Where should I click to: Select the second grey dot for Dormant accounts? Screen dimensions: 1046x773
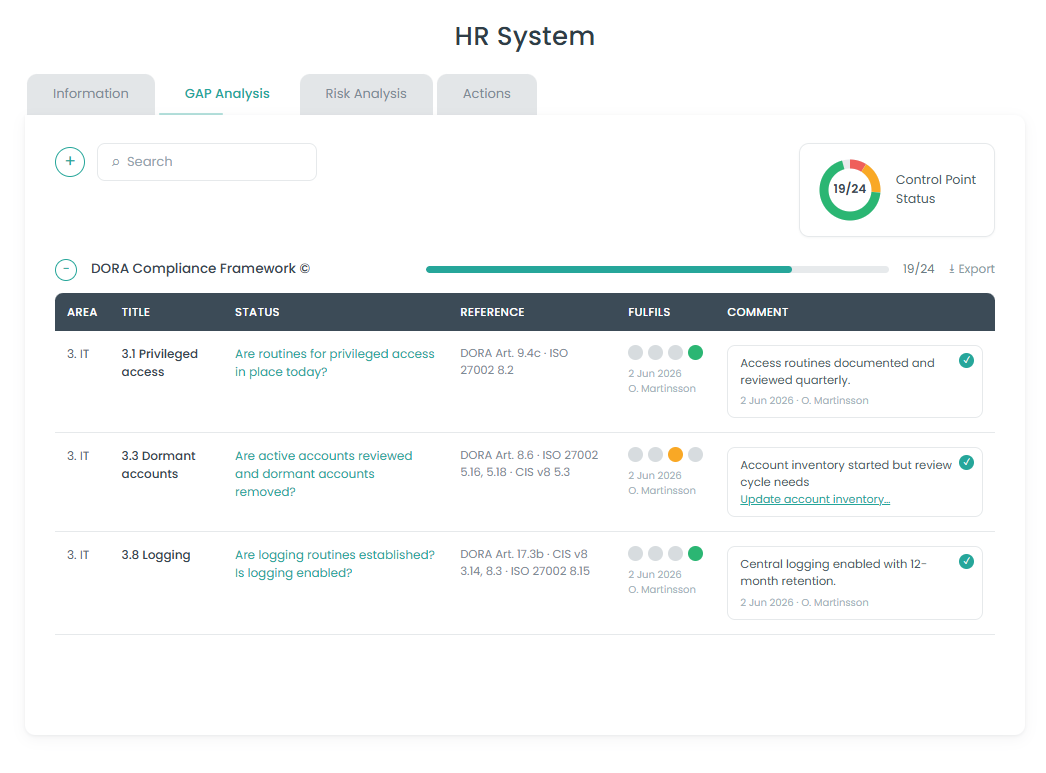click(x=656, y=454)
